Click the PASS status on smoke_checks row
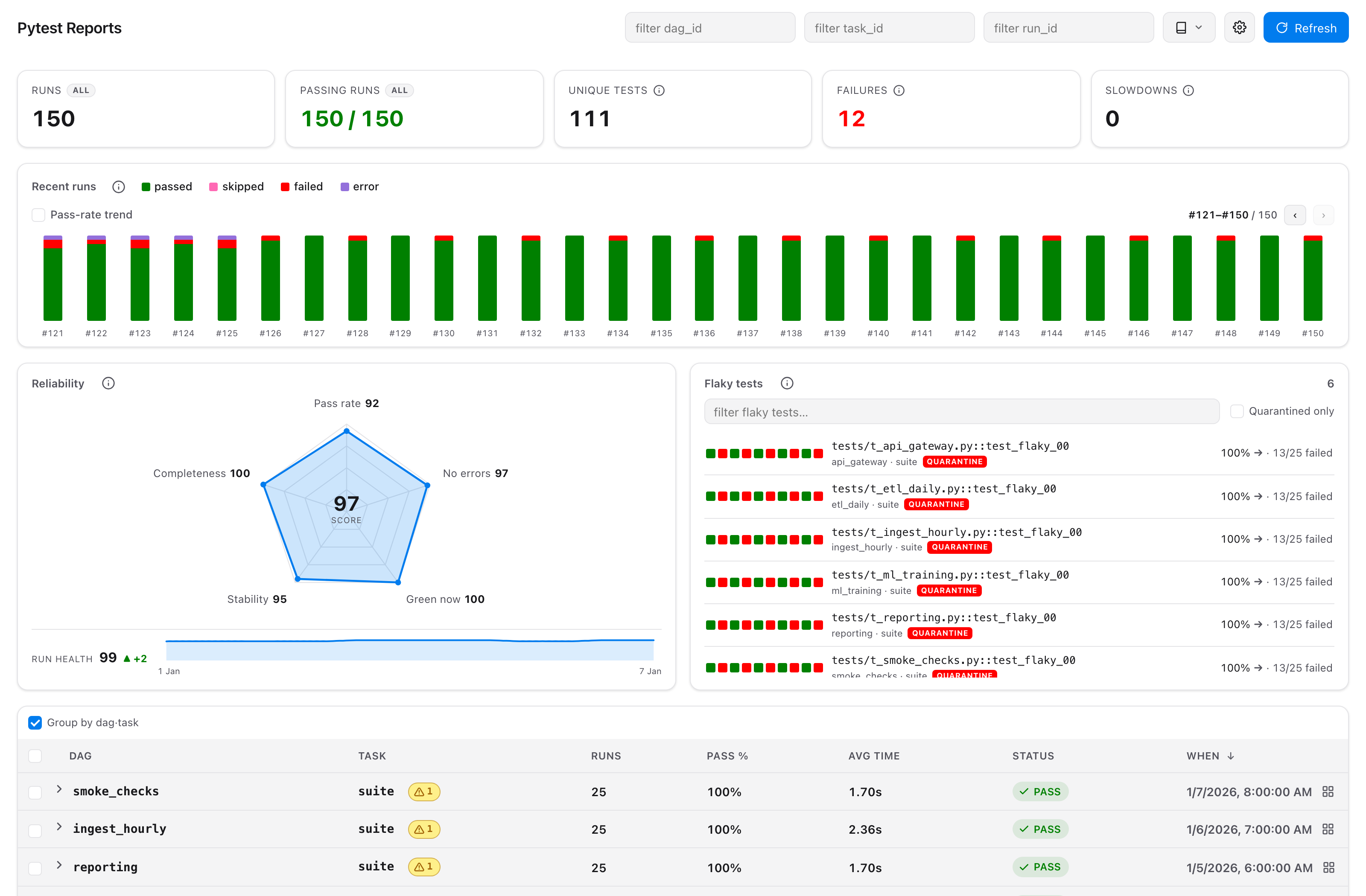The width and height of the screenshot is (1366, 896). click(x=1040, y=791)
